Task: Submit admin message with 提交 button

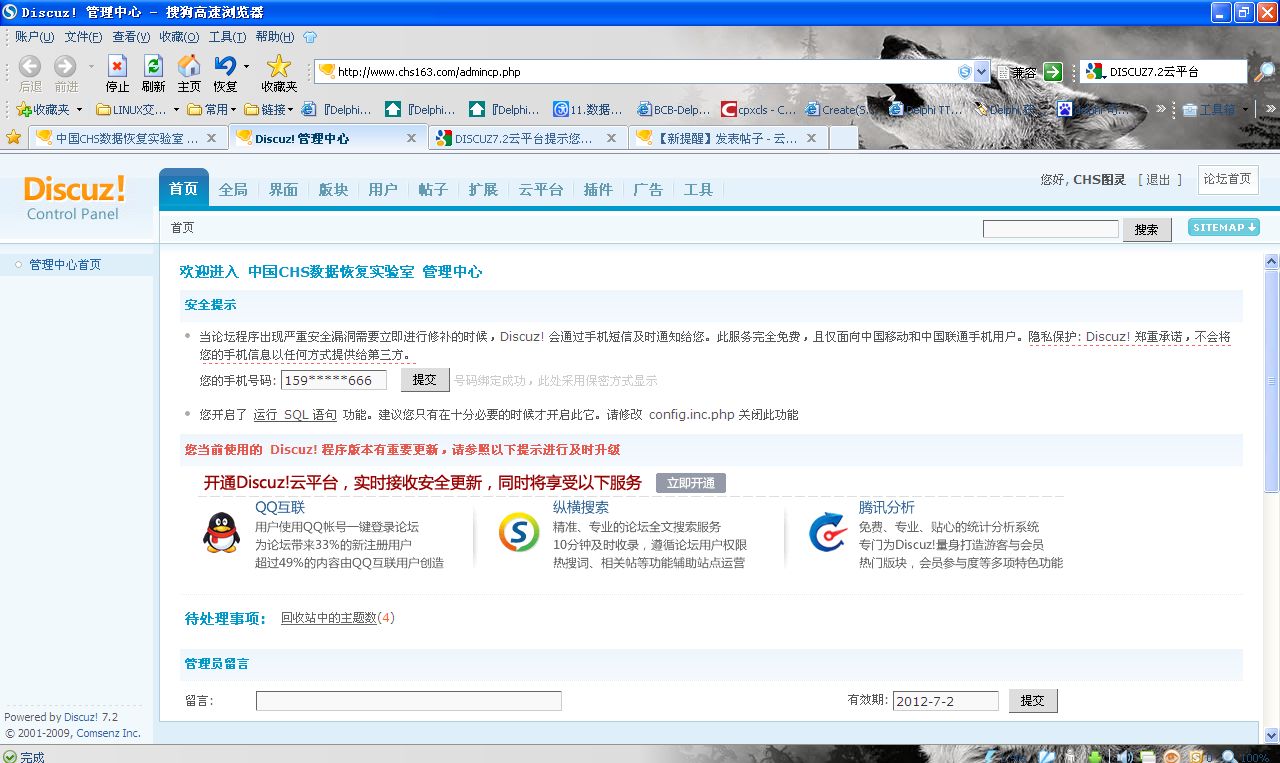Action: 1033,701
